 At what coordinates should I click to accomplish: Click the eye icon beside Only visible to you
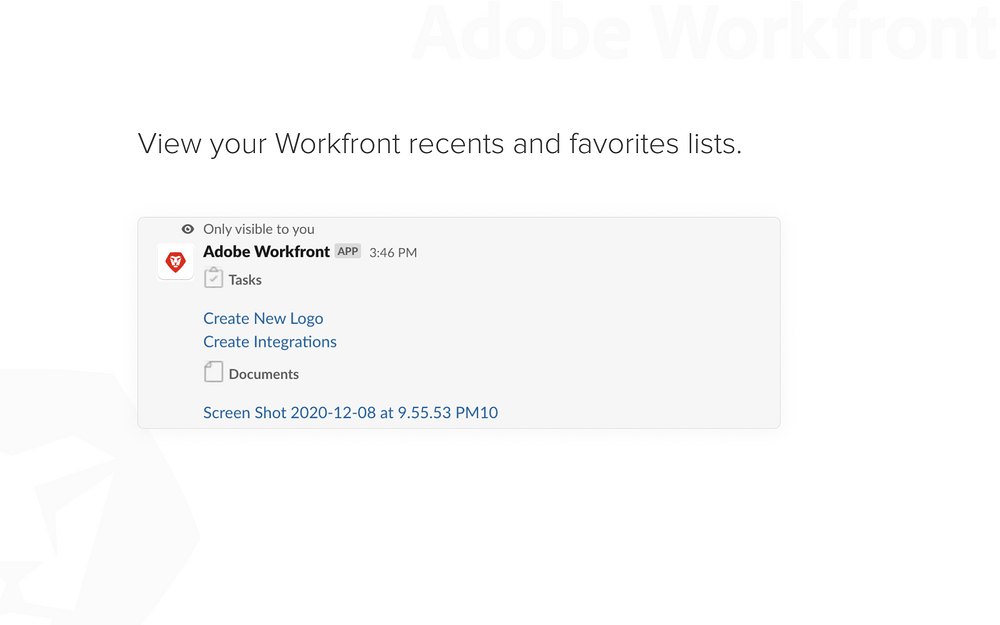coord(188,229)
